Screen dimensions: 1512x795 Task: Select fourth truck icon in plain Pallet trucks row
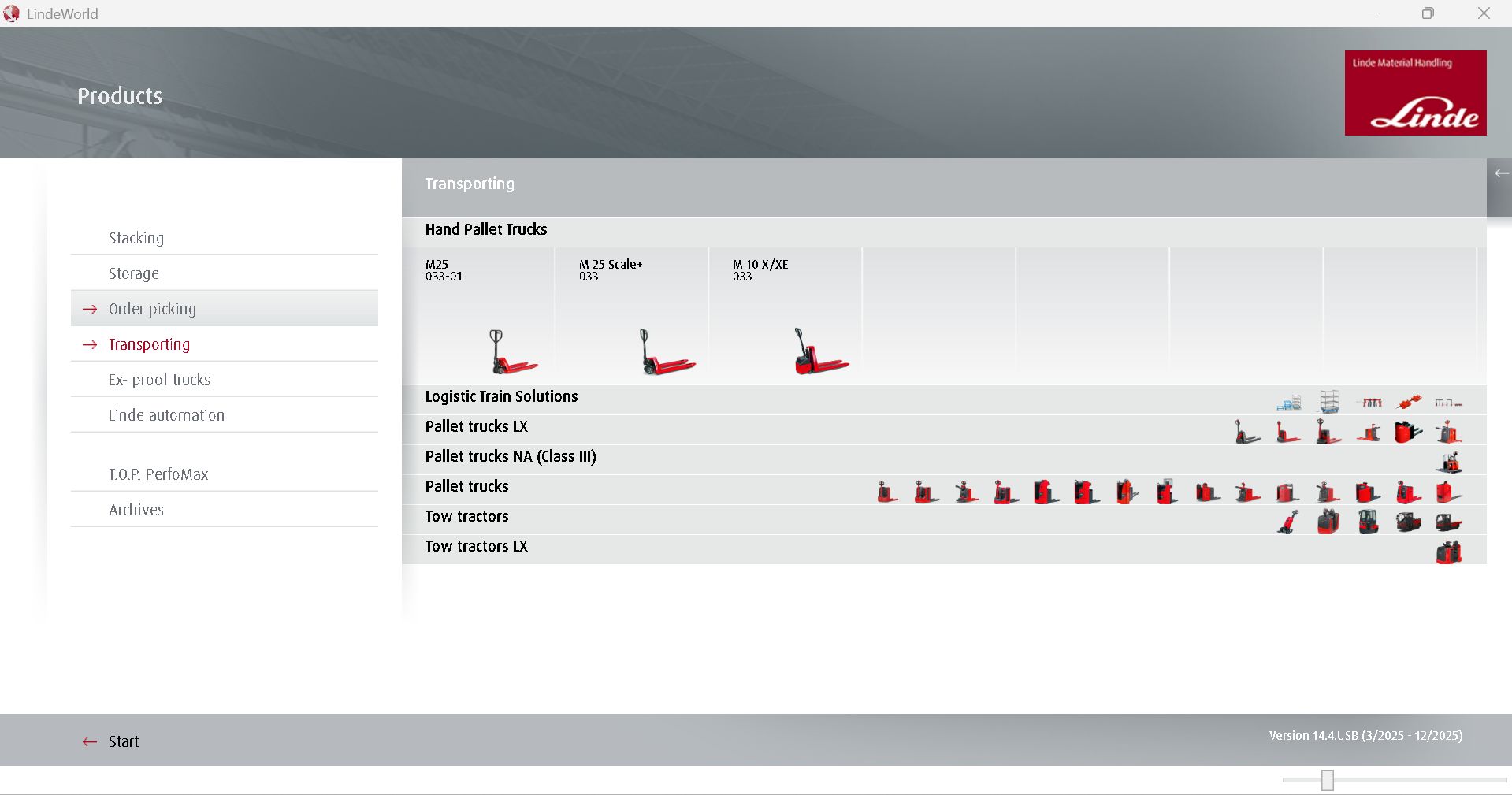pos(1007,492)
